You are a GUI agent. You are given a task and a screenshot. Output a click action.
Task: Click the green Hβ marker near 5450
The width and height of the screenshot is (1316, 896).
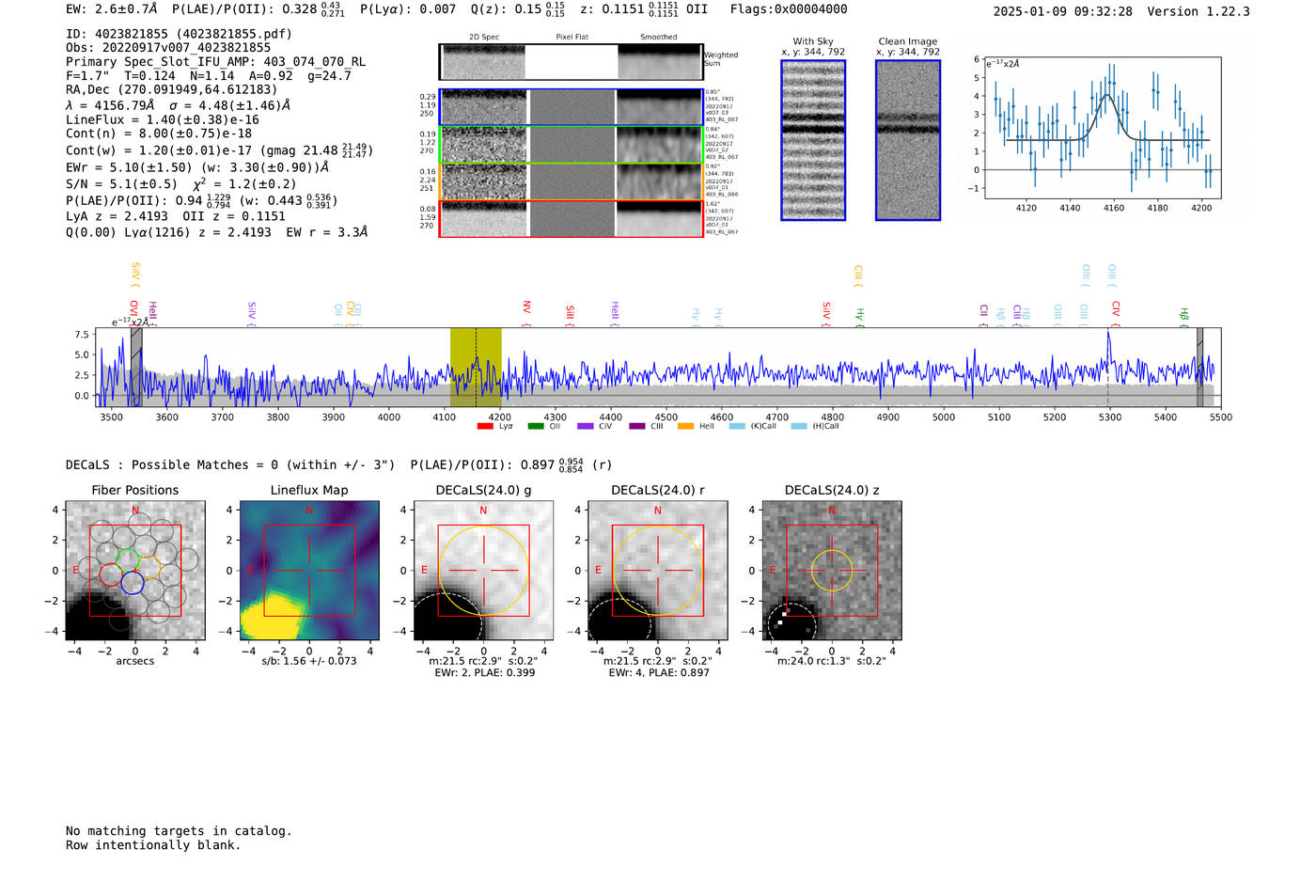pyautogui.click(x=1184, y=317)
